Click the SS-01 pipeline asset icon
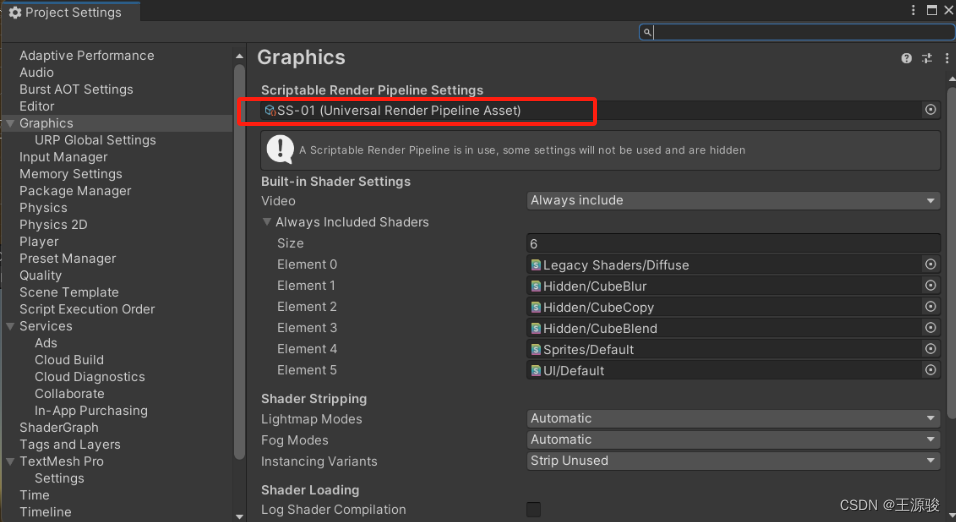This screenshot has width=956, height=522. click(x=270, y=110)
